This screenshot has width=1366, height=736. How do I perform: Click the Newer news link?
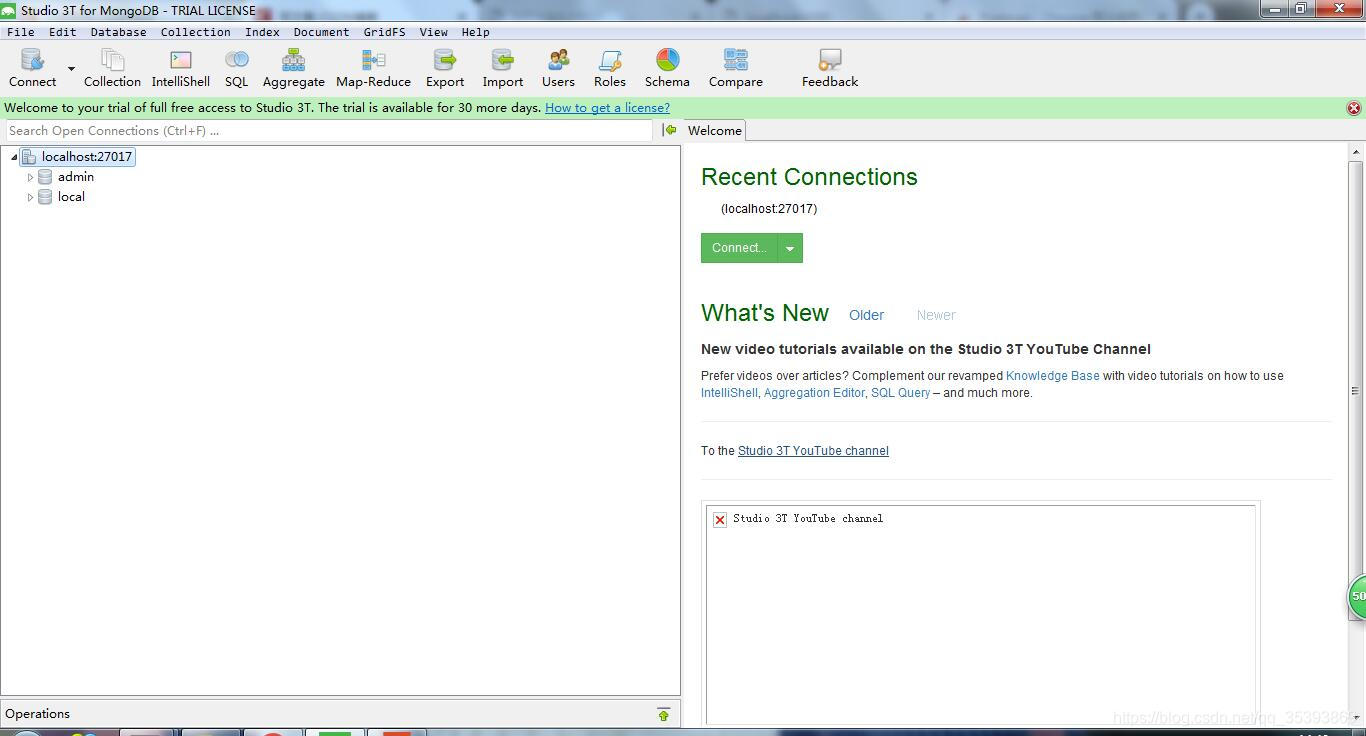click(936, 315)
